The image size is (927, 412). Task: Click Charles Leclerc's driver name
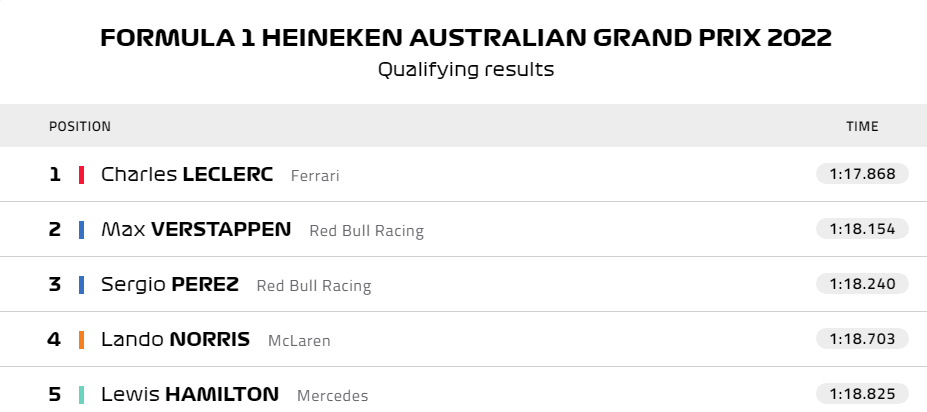tap(187, 175)
